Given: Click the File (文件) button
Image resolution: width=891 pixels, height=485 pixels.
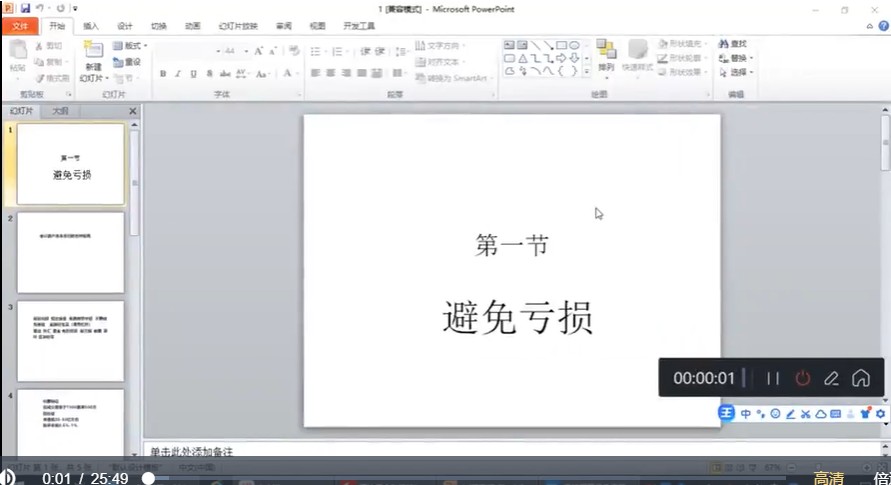Looking at the screenshot, I should pyautogui.click(x=21, y=26).
